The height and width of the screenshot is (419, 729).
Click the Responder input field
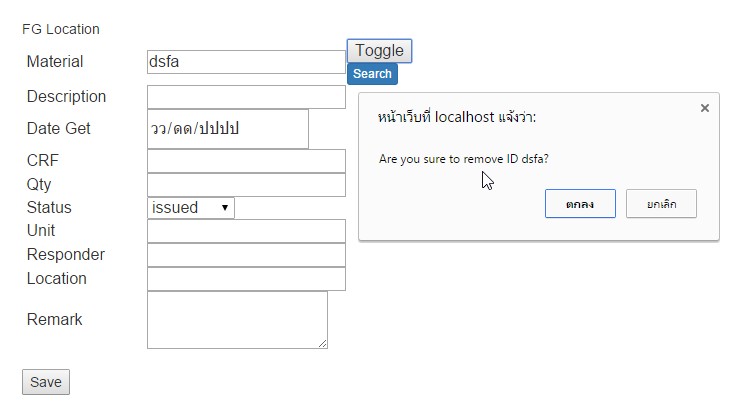coord(246,255)
